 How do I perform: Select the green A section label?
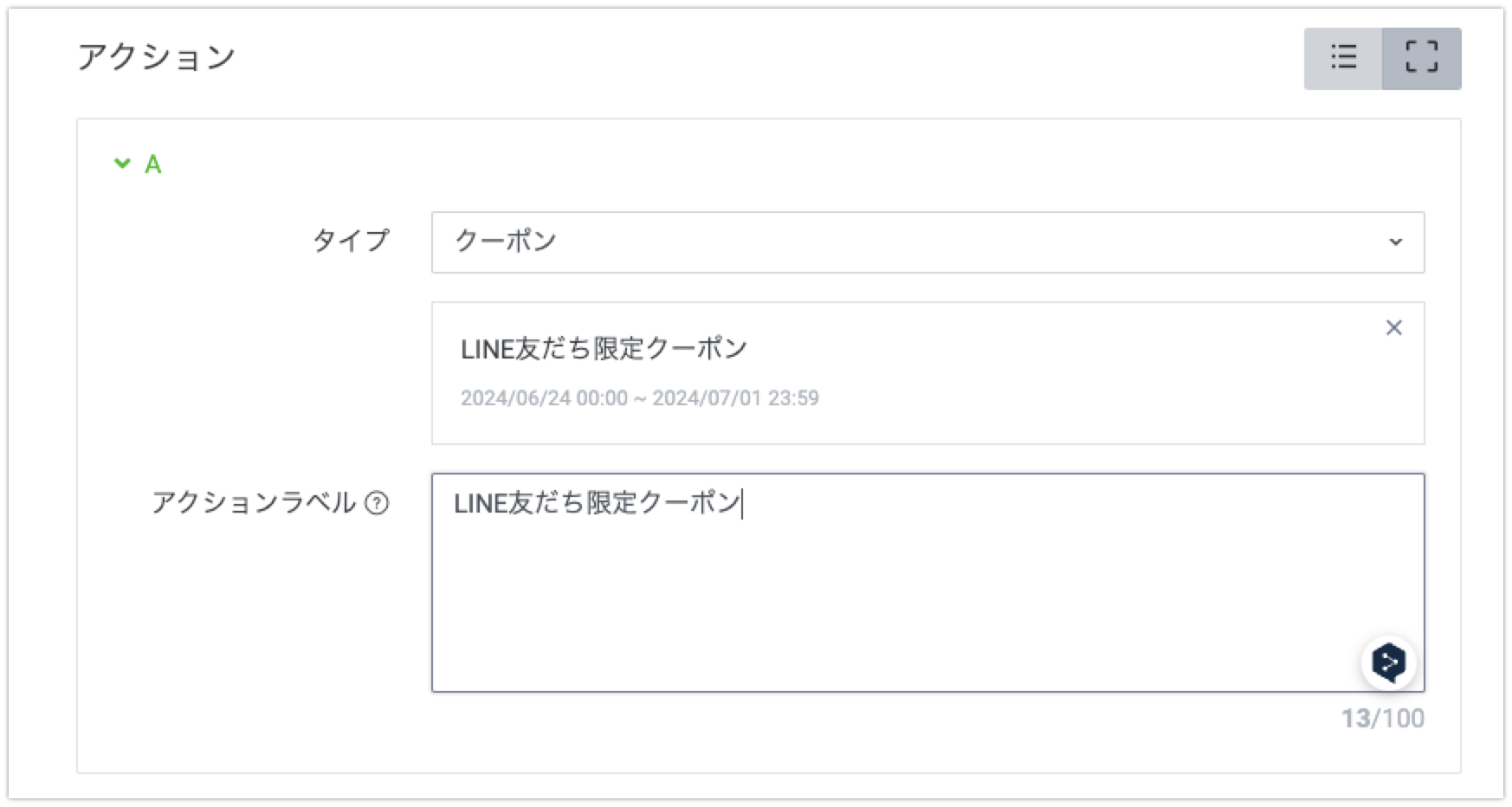[x=152, y=164]
